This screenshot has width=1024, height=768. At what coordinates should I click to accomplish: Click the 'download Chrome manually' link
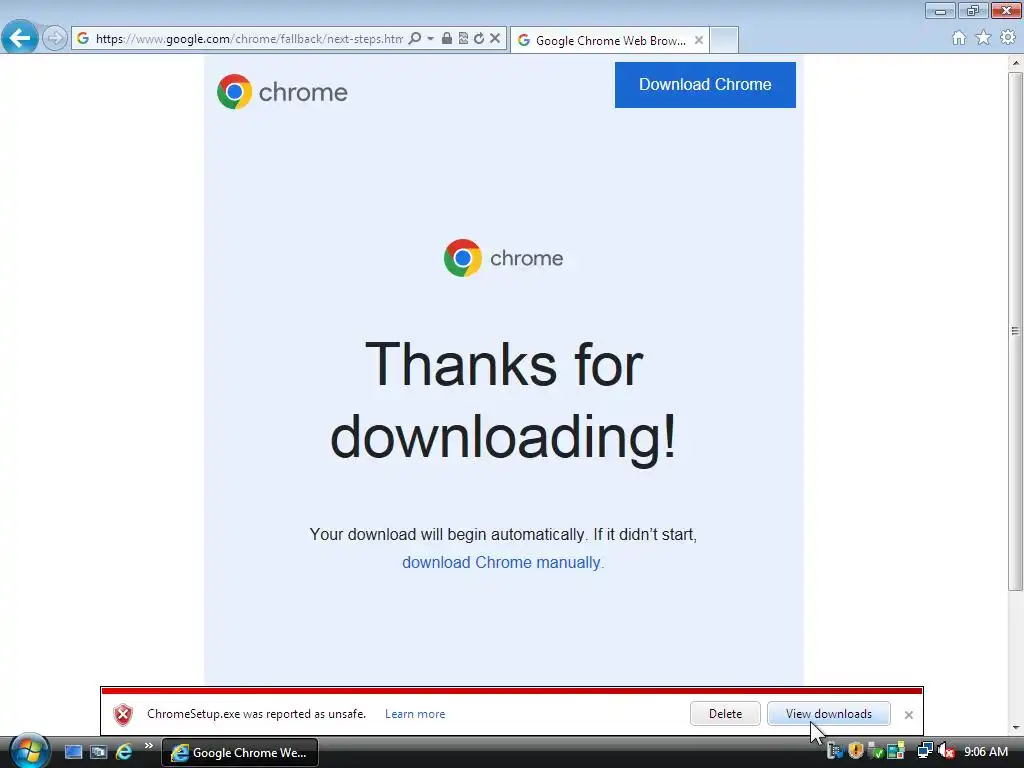tap(503, 562)
